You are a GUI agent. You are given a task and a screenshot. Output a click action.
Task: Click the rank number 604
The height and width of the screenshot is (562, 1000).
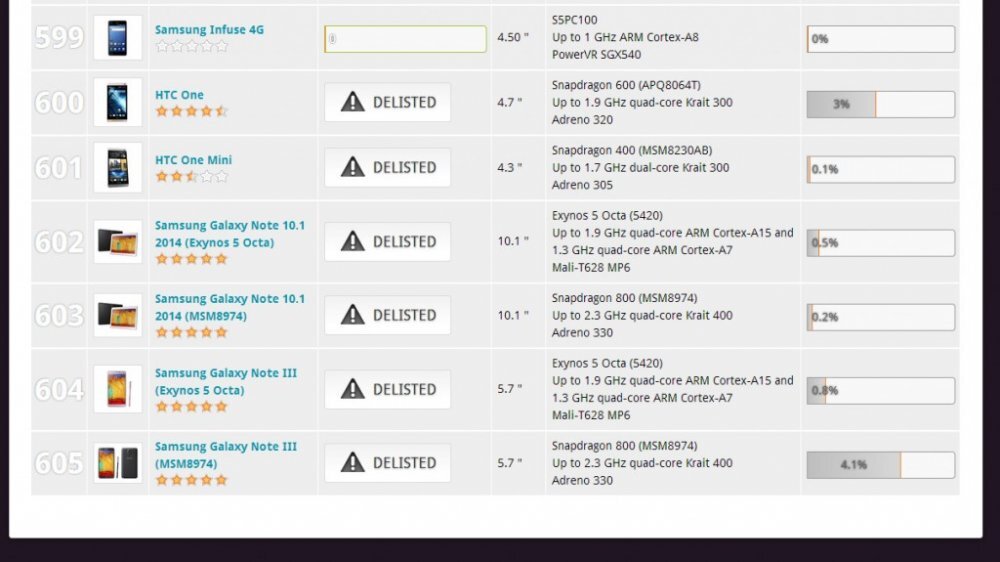pyautogui.click(x=59, y=390)
